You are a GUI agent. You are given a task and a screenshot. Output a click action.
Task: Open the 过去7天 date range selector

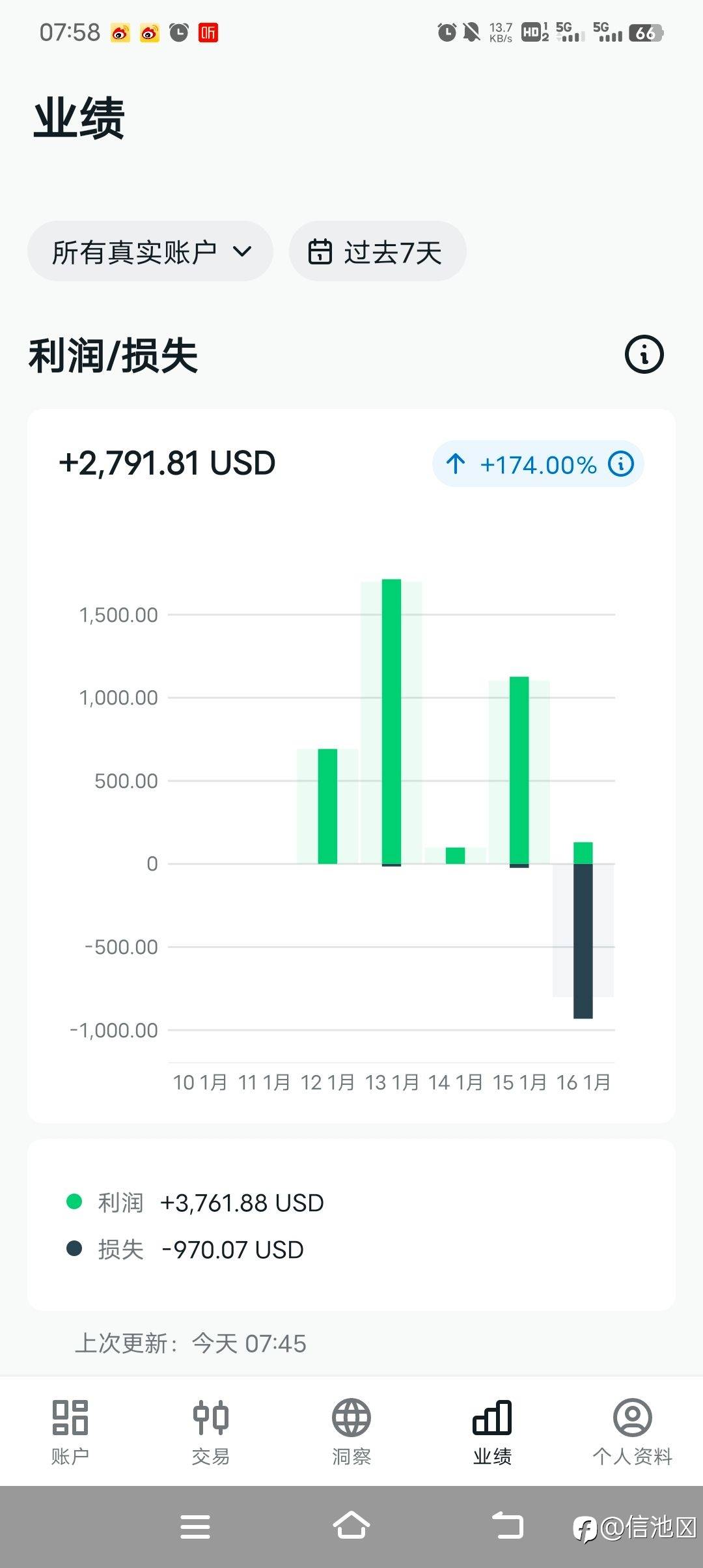378,252
